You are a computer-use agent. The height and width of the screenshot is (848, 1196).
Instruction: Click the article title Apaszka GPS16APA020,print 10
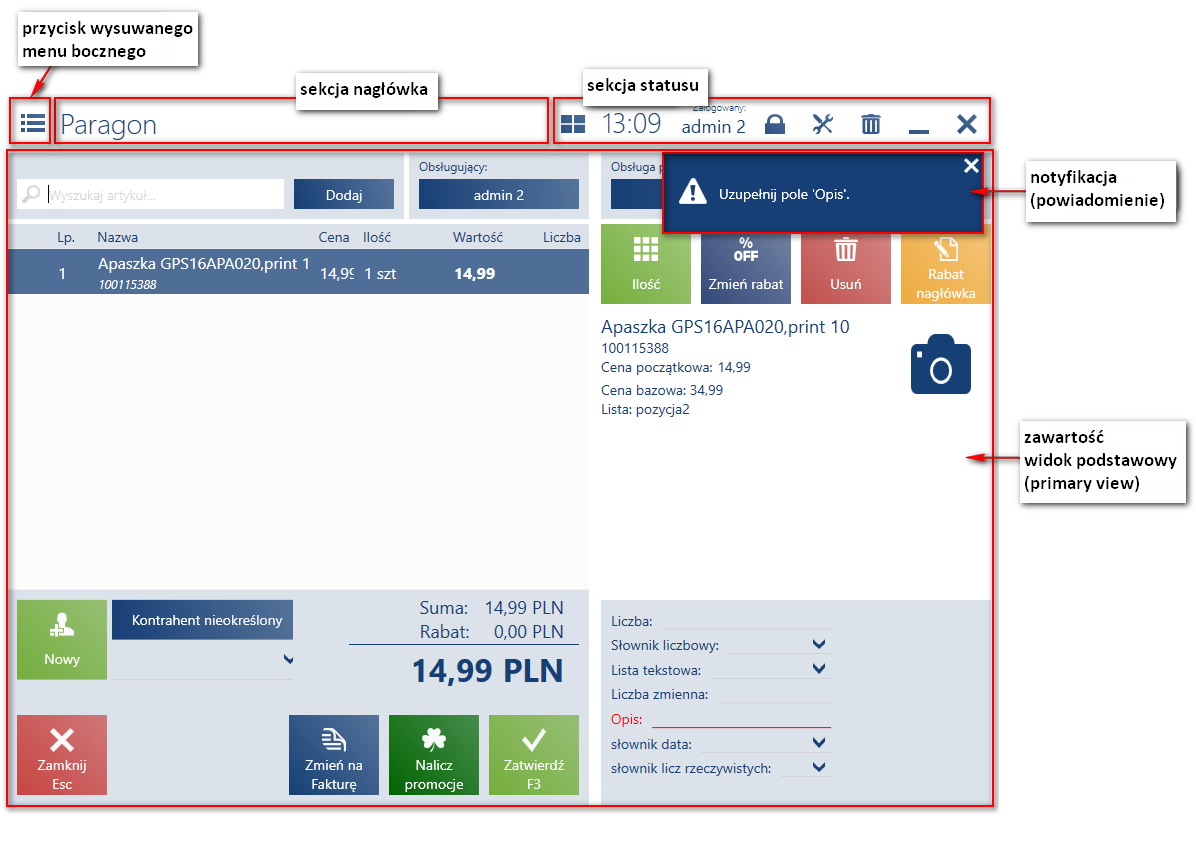click(725, 326)
